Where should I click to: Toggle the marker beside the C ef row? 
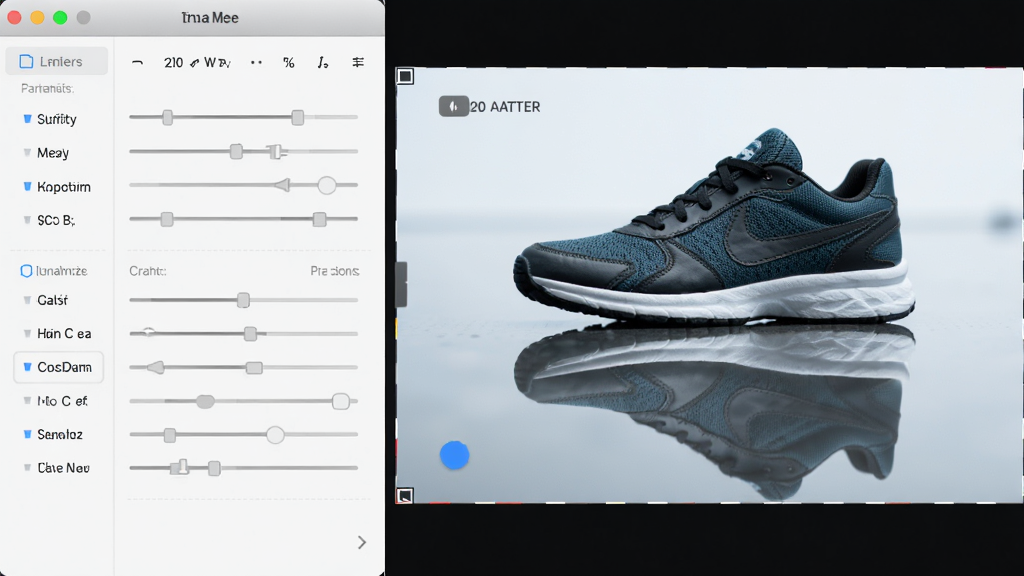point(27,401)
